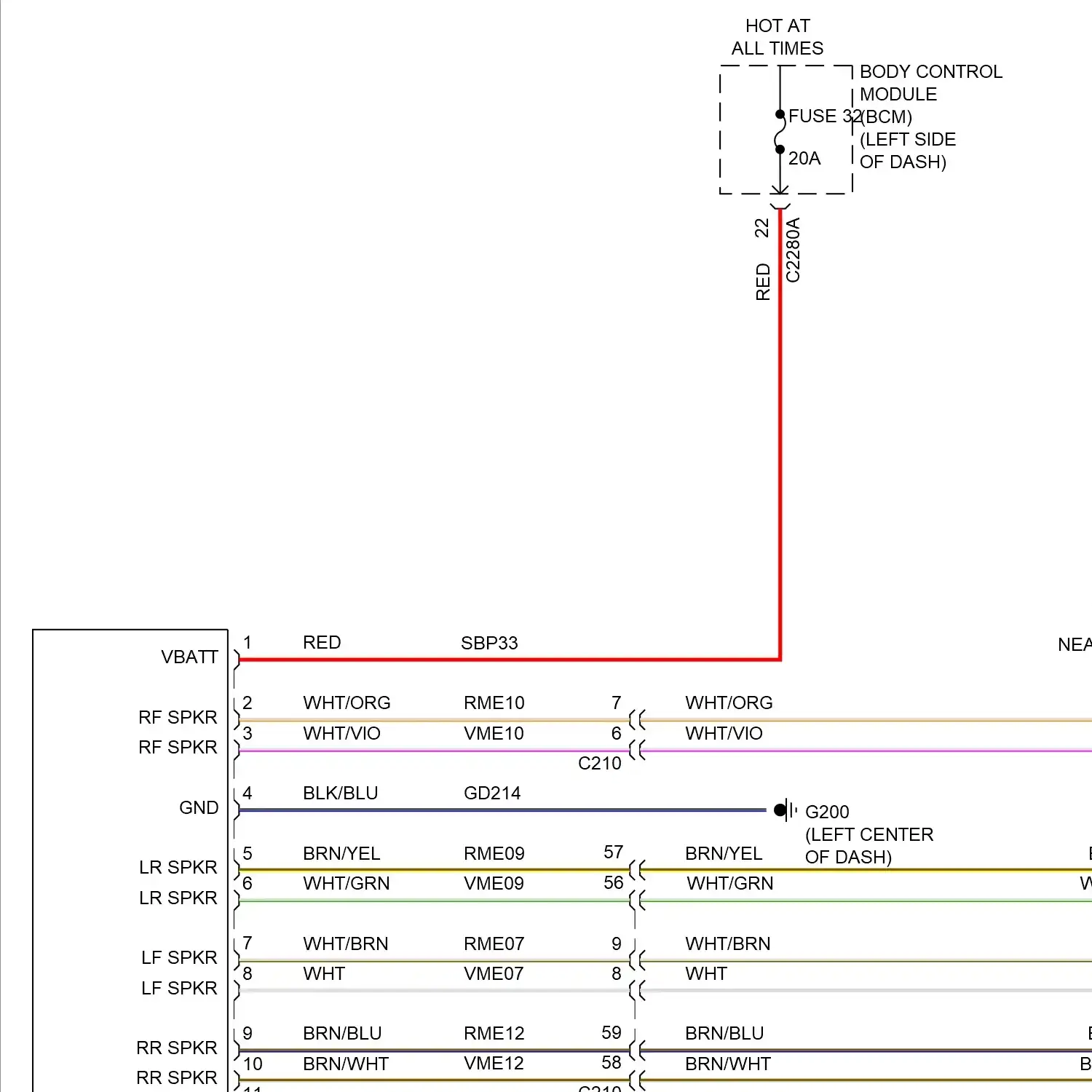Select the RME10 circuit code
Screen dimensions: 1092x1092
(494, 703)
